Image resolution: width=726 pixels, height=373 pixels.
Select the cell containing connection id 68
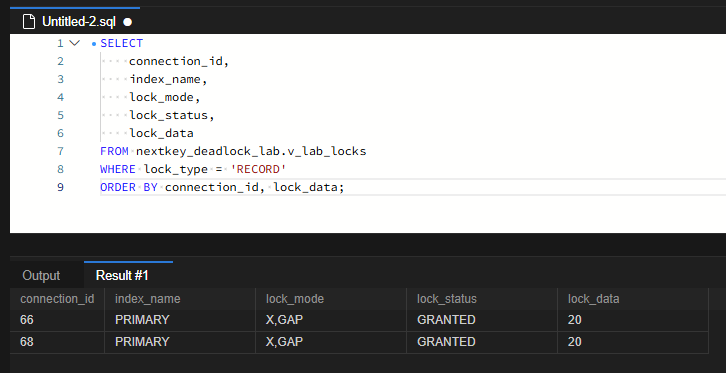pyautogui.click(x=57, y=342)
